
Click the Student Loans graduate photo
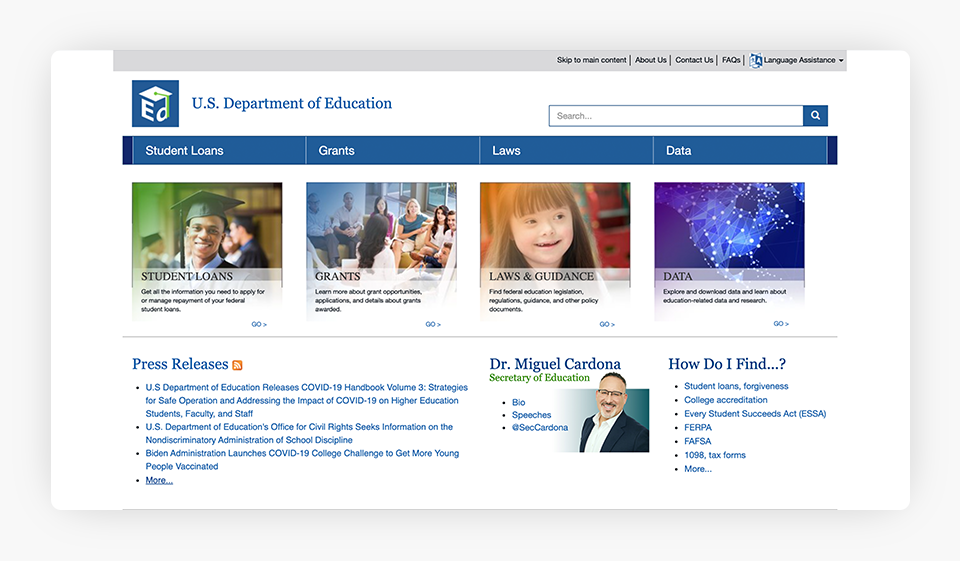207,225
